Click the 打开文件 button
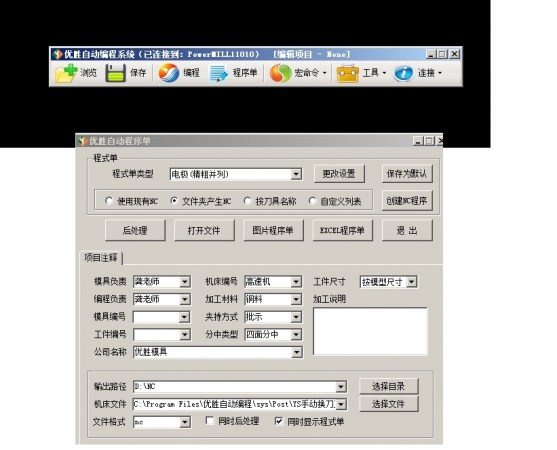This screenshot has width=557, height=450. coord(204,230)
